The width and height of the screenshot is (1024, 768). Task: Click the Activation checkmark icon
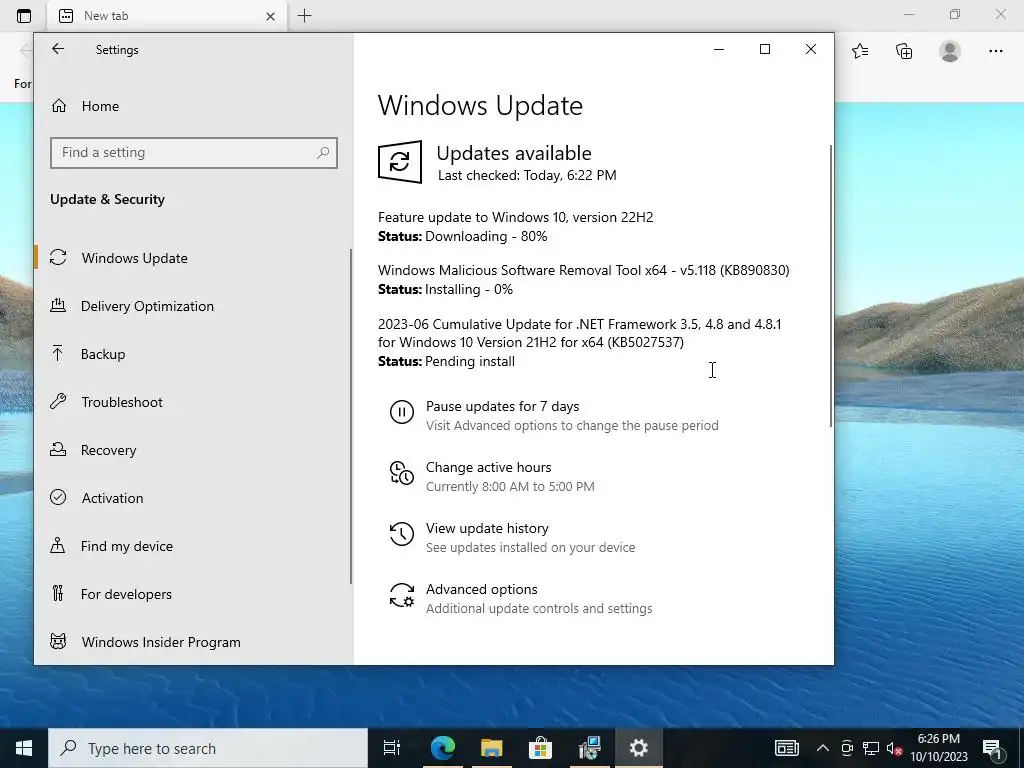(58, 498)
